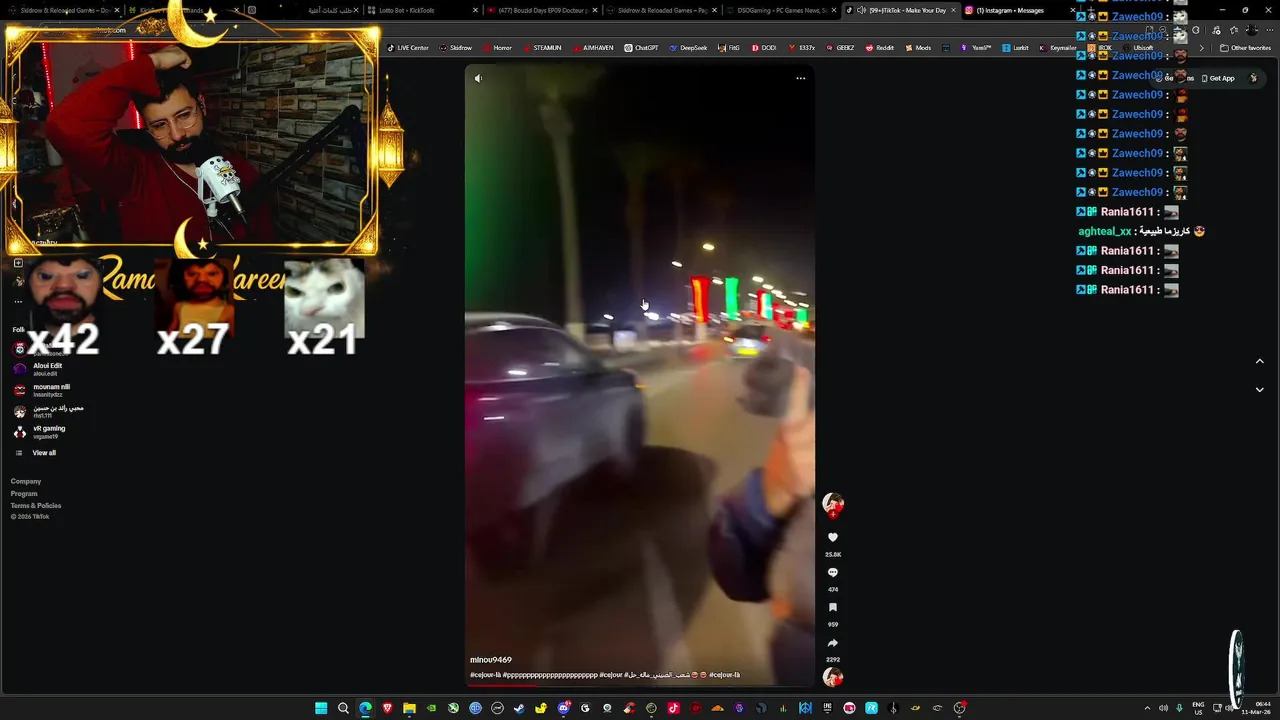Seek on the video progress bar
1280x720 pixels.
pos(640,686)
